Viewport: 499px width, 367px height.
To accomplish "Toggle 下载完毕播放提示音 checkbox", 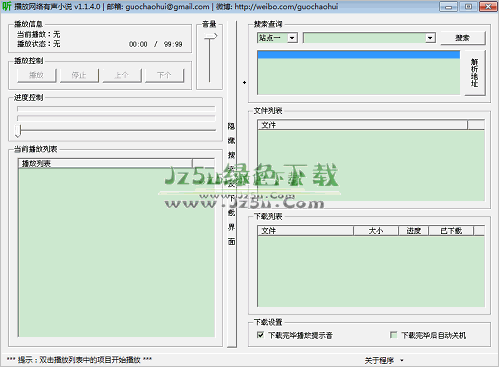I will coord(261,335).
